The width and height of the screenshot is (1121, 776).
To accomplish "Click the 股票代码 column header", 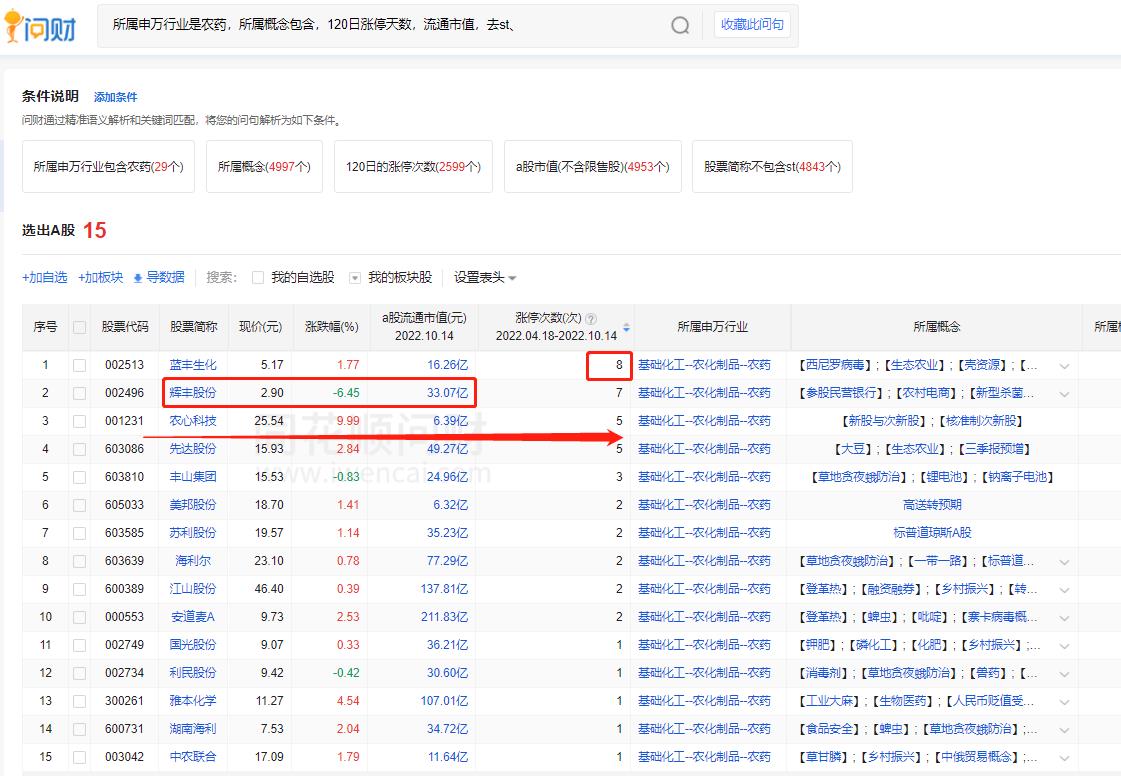I will tap(125, 327).
